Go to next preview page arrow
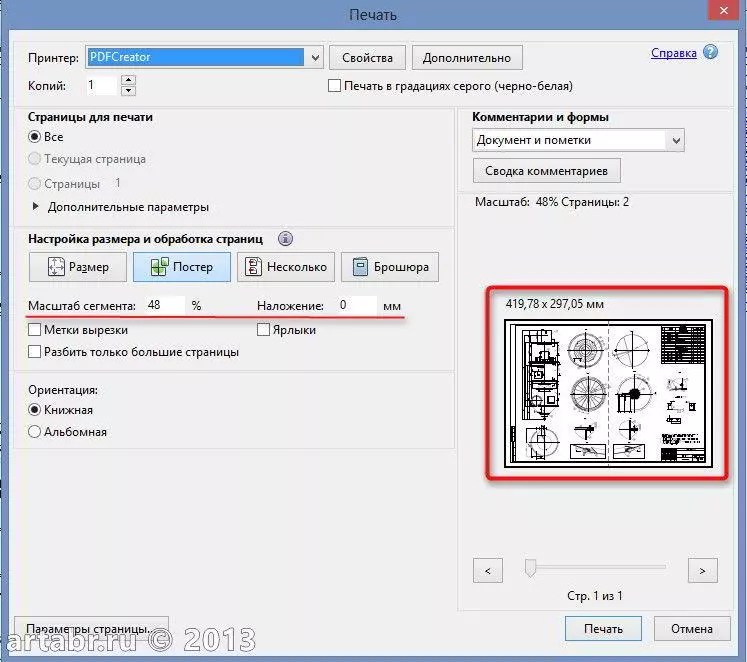Screen dimensions: 747x662 703,571
